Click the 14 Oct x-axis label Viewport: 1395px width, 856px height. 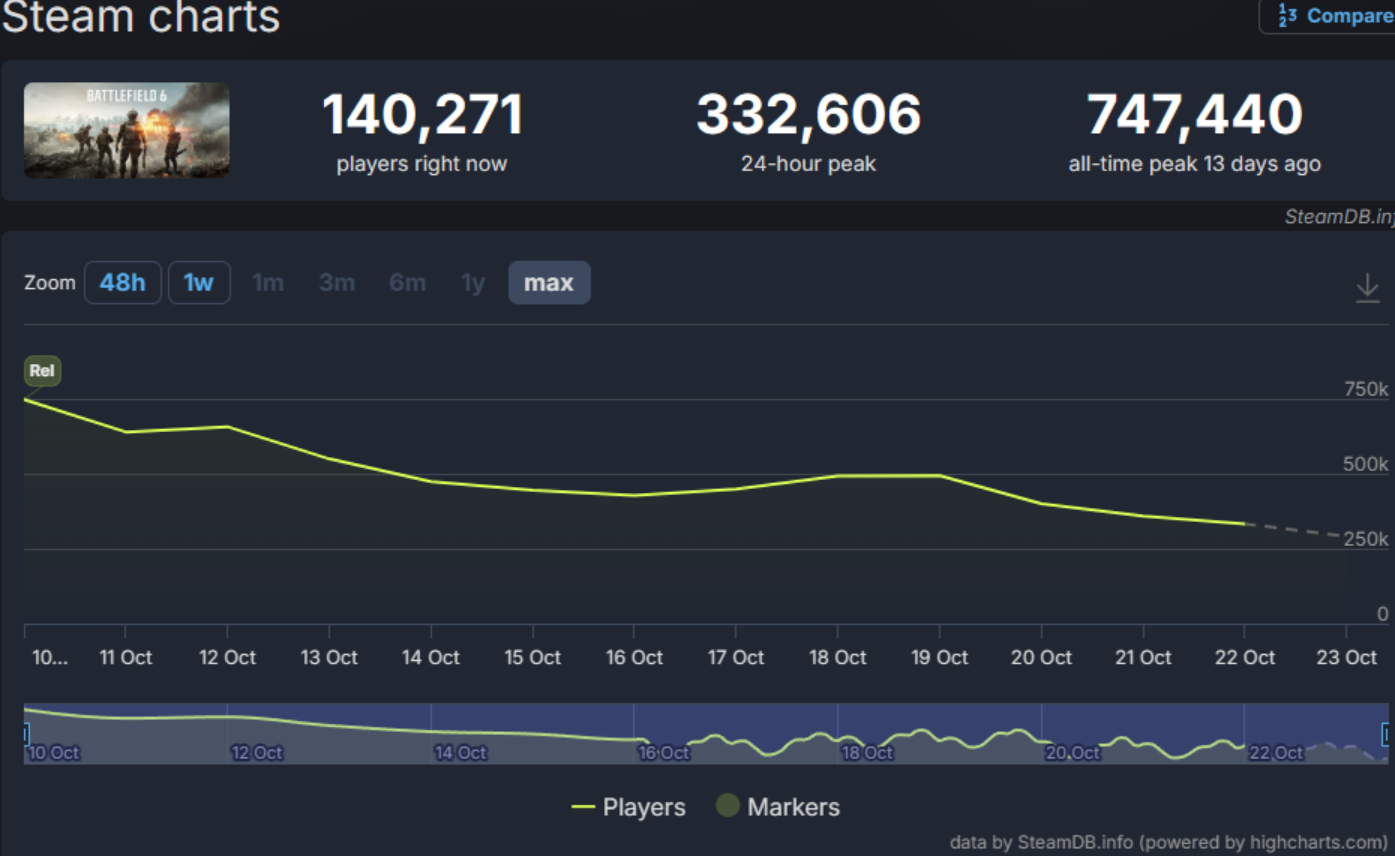(431, 657)
